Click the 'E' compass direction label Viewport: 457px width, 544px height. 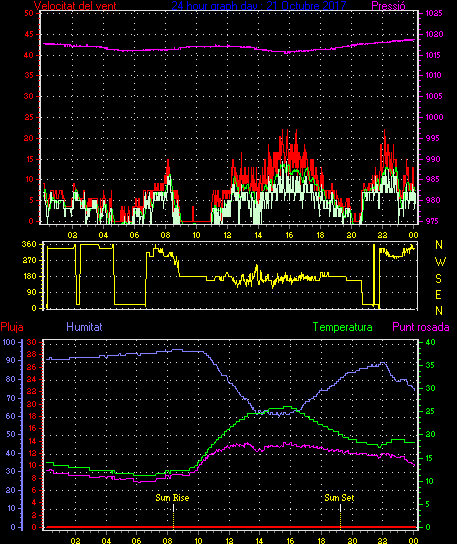[439, 295]
